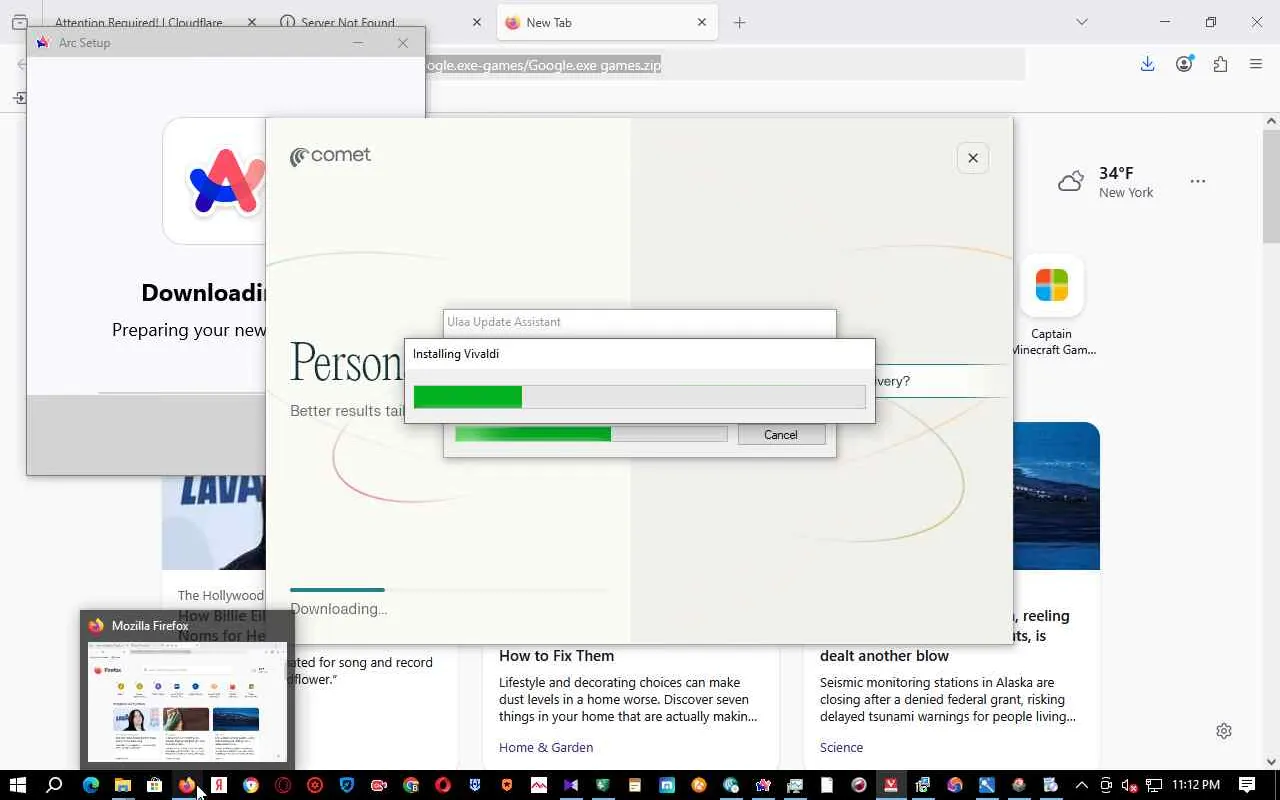Click the muted volume tray icon

(1130, 785)
